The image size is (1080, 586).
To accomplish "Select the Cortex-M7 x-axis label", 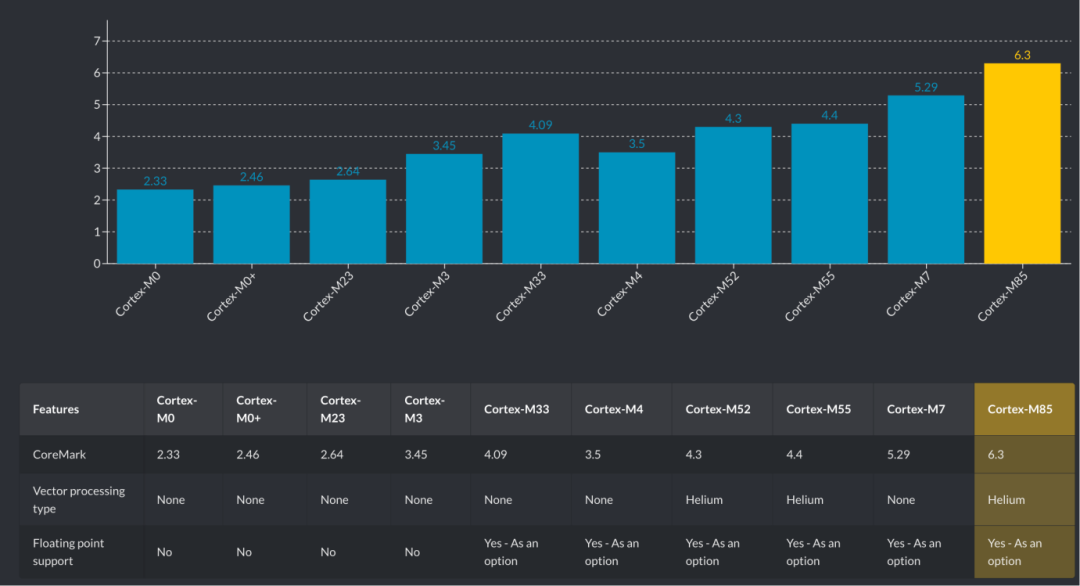I will [x=908, y=294].
